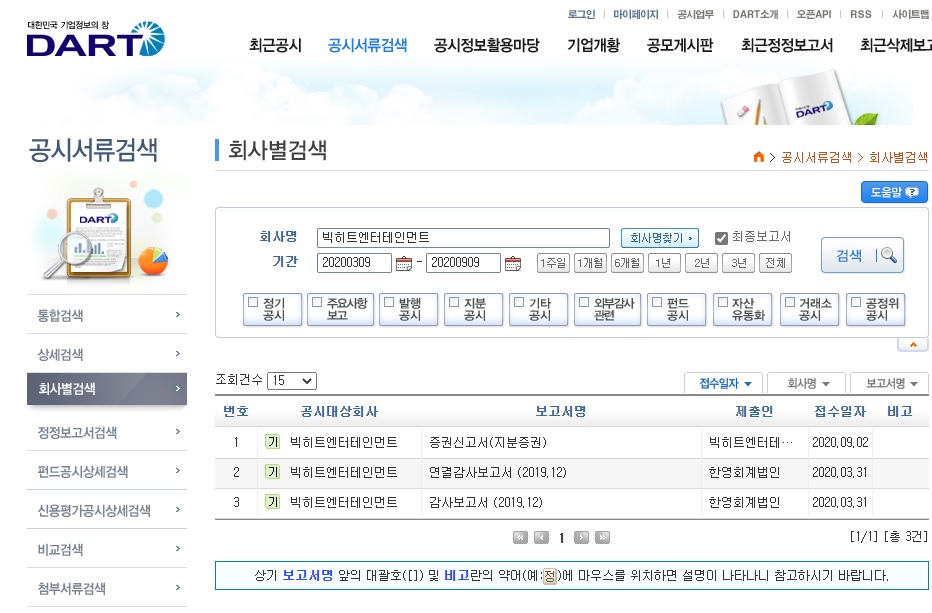Click the start date field 20200309
The width and height of the screenshot is (932, 613).
354,263
